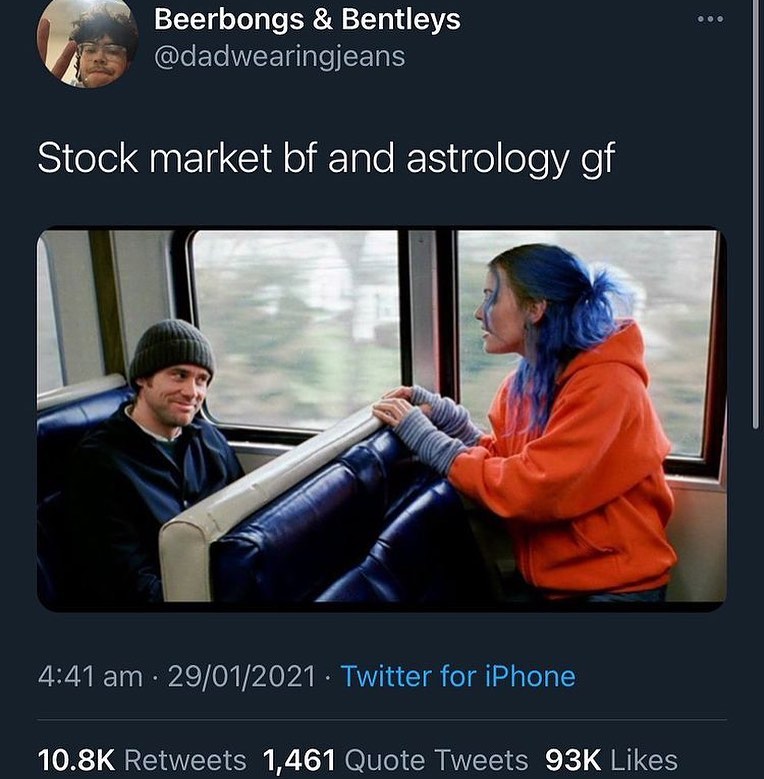Open the Twitter for iPhone link
Screen dimensions: 764x779
coord(458,676)
